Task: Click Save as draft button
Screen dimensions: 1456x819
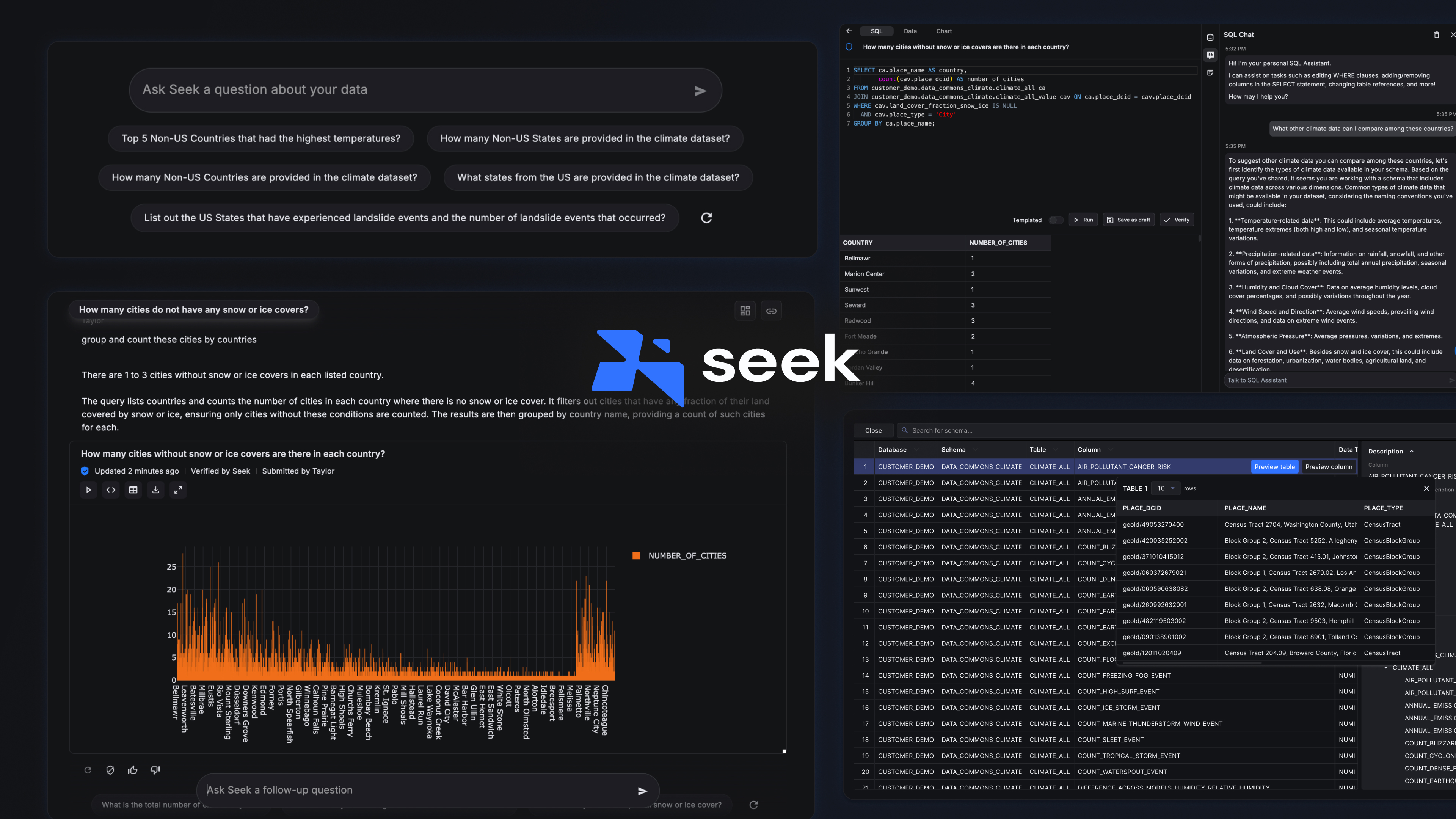Action: 1128,220
